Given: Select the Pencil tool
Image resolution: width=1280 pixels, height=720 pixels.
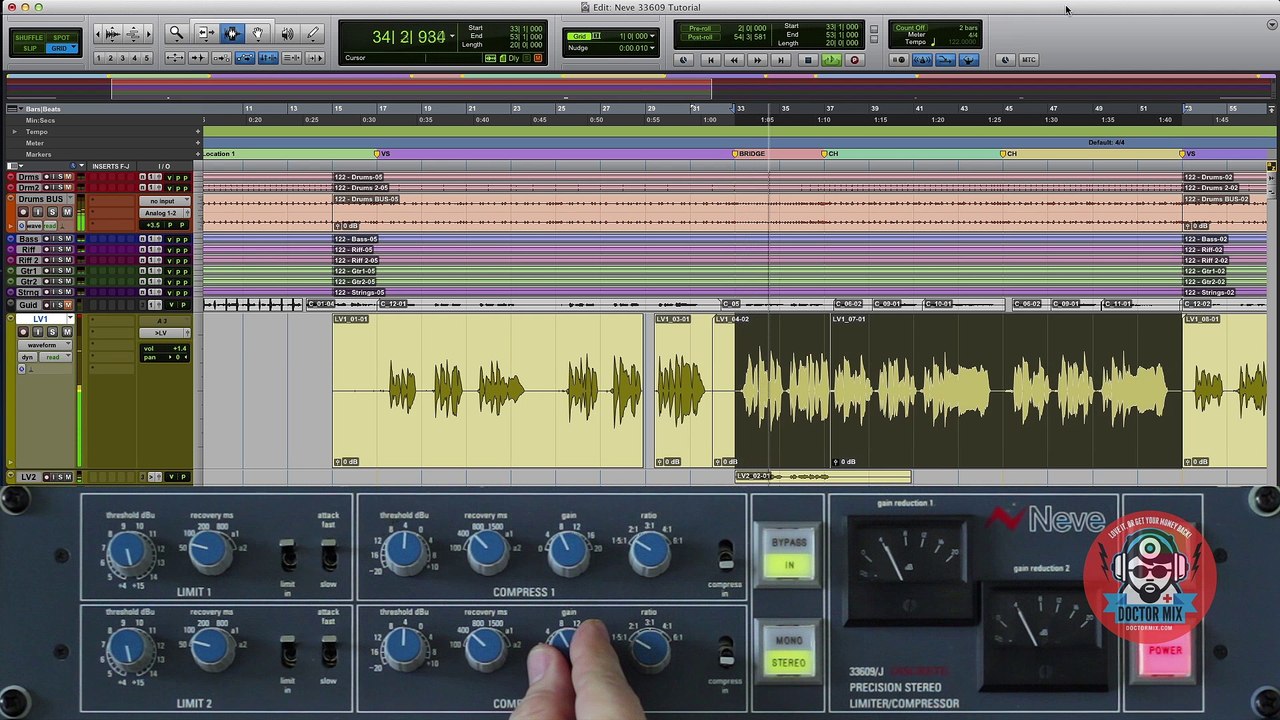Looking at the screenshot, I should (x=313, y=34).
